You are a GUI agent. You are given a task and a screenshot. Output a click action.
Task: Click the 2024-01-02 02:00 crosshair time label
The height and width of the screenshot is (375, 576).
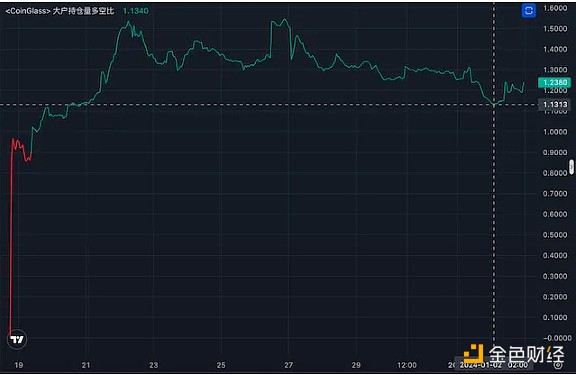[493, 365]
